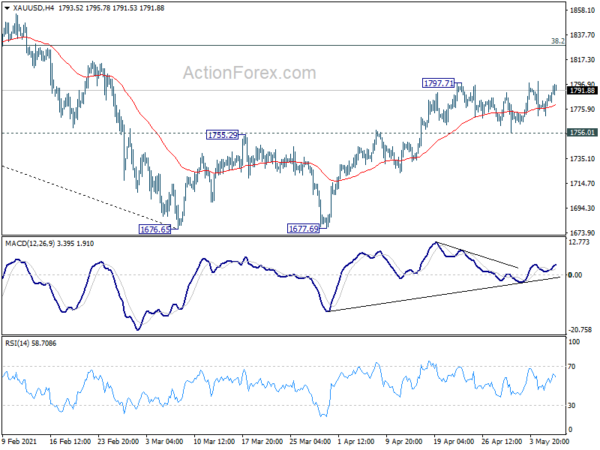The image size is (600, 450).
Task: Select the 1797.71 high price label
Action: 437,84
